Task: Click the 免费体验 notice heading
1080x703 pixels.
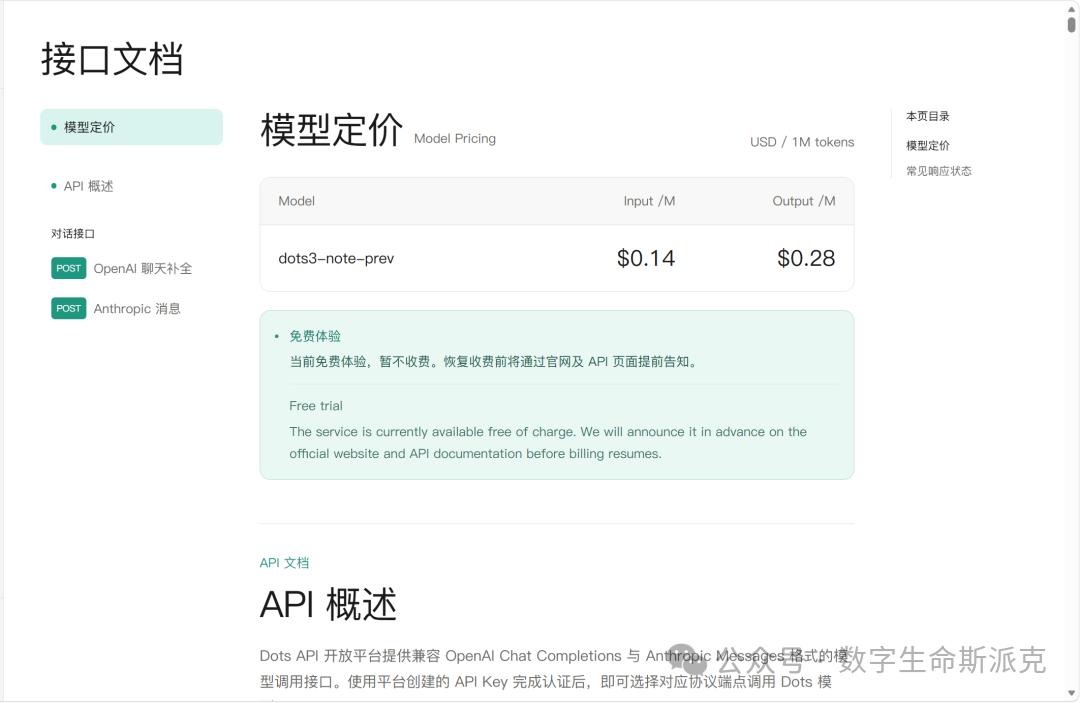Action: pyautogui.click(x=315, y=336)
